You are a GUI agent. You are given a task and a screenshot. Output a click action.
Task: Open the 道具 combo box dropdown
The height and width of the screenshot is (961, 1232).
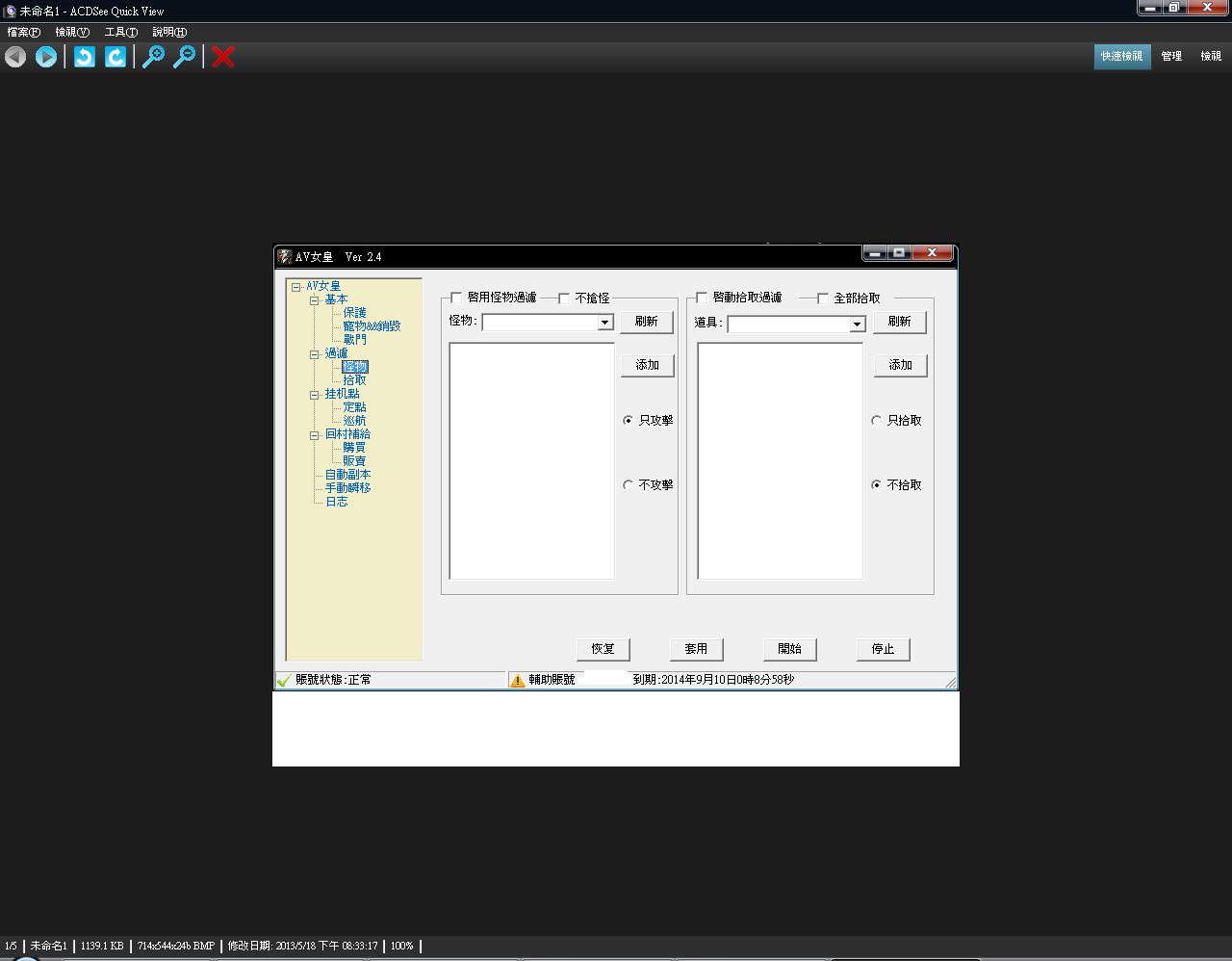857,325
